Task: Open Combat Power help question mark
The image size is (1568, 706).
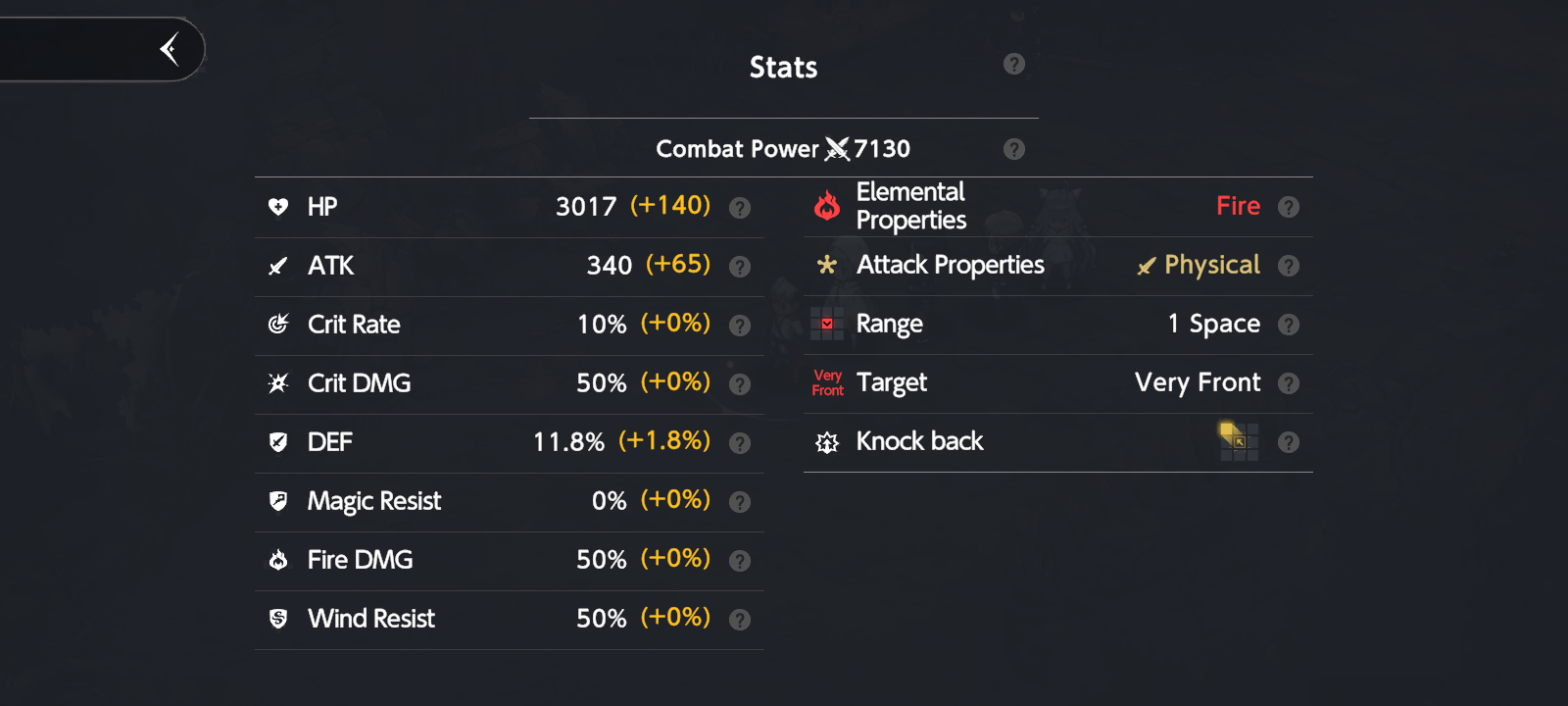Action: [x=1014, y=149]
